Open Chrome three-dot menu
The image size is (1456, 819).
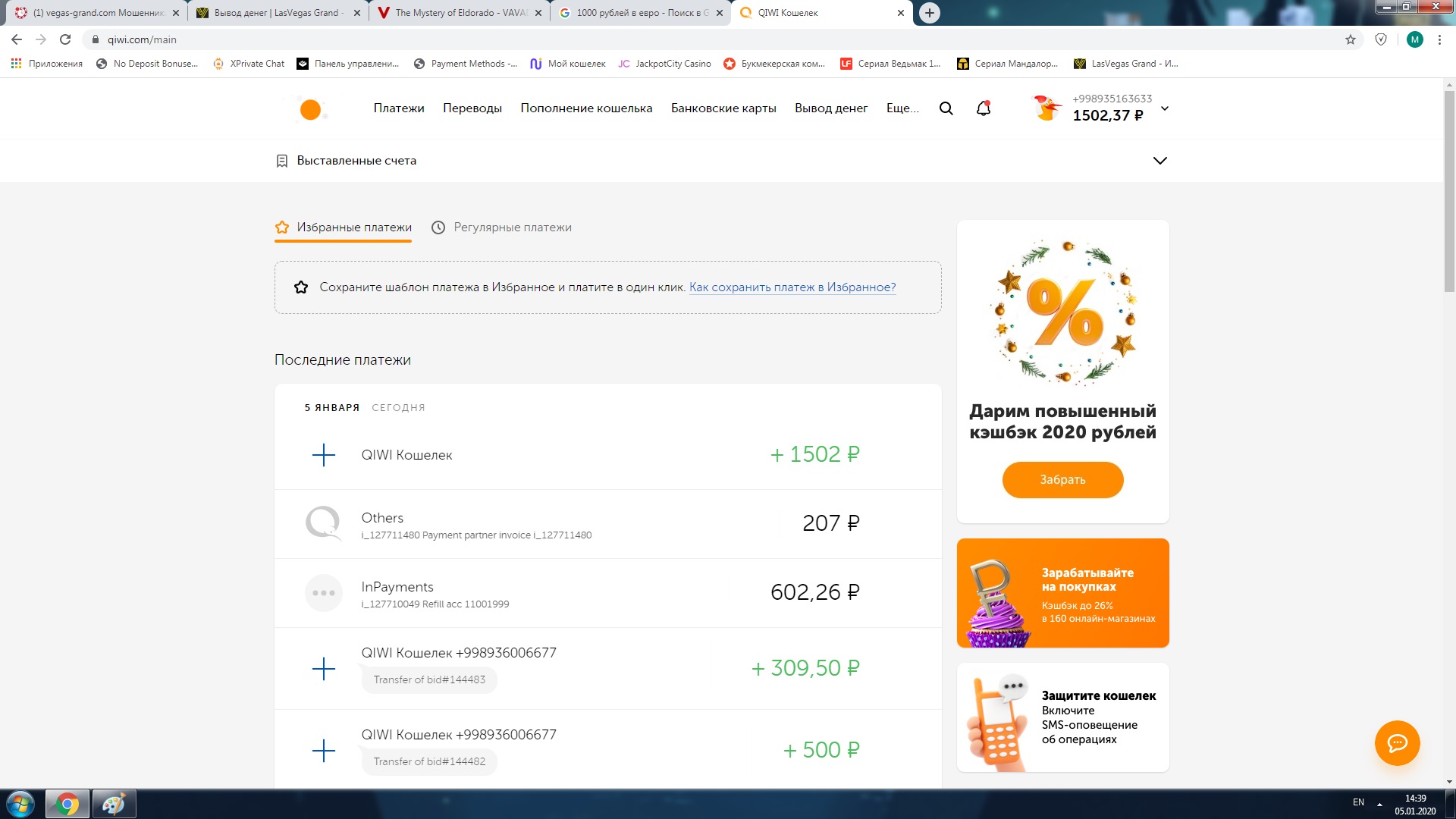1439,39
